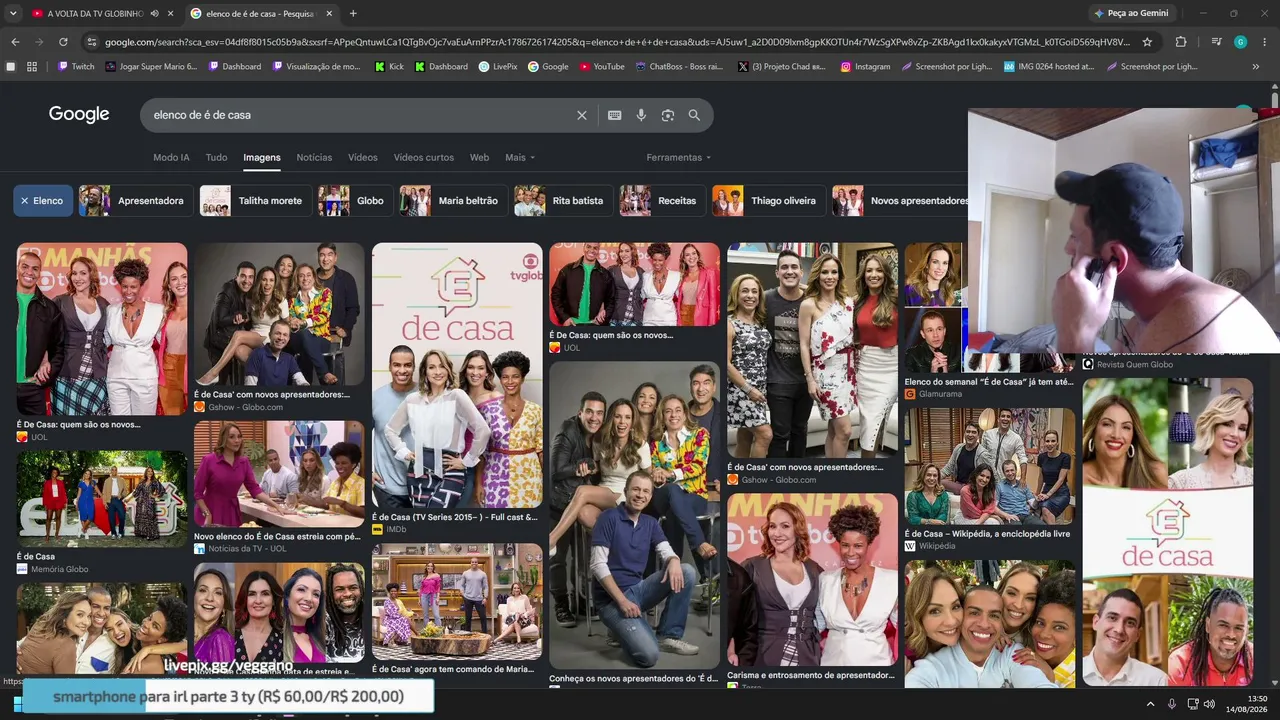
Task: Open the Projeto Chad X bookmark
Action: tap(782, 67)
